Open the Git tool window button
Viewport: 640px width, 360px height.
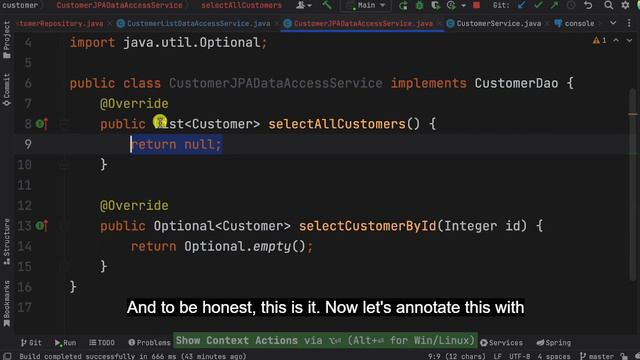31,342
